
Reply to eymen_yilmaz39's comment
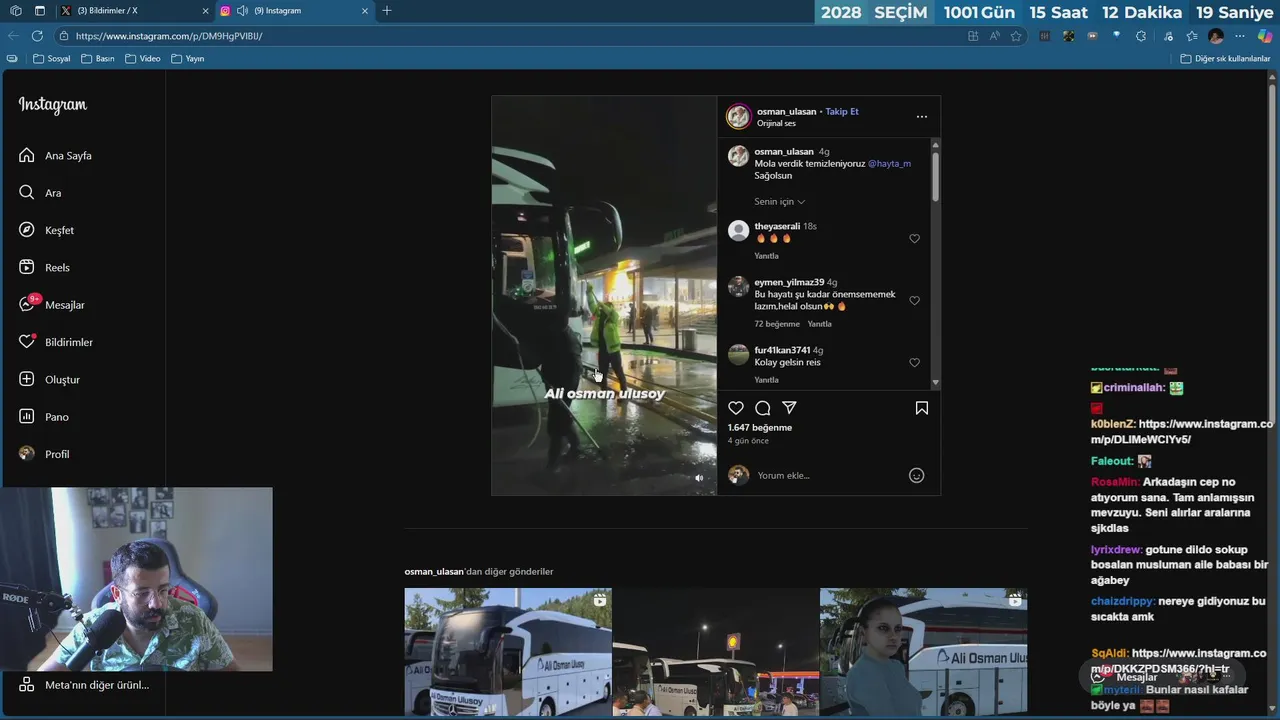(x=819, y=324)
